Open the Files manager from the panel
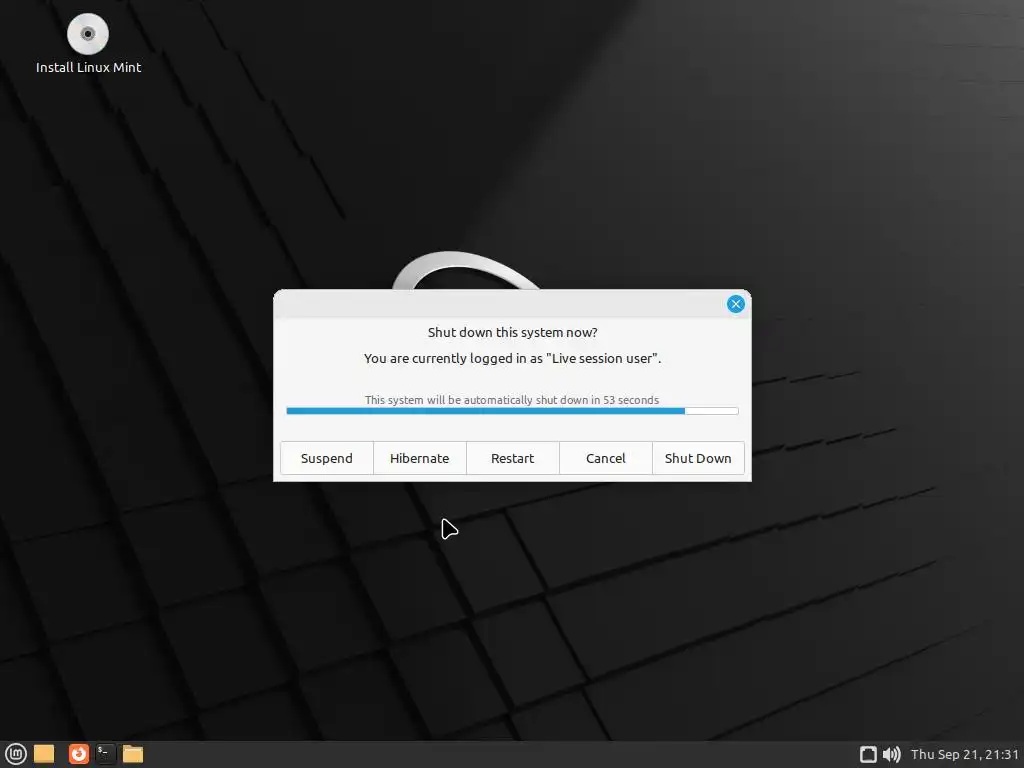This screenshot has height=768, width=1024. point(133,754)
